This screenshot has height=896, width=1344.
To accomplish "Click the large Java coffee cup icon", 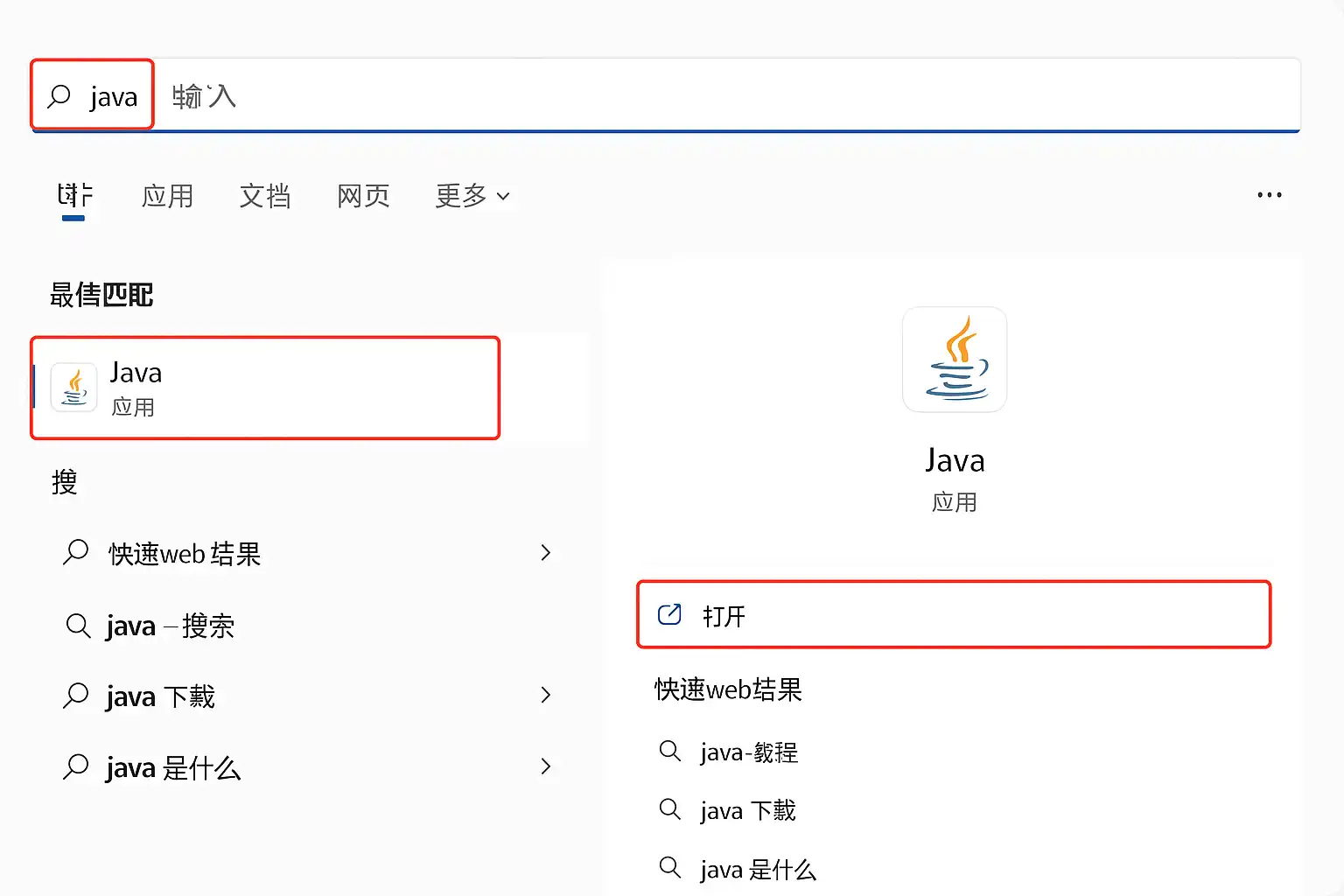I will (955, 360).
